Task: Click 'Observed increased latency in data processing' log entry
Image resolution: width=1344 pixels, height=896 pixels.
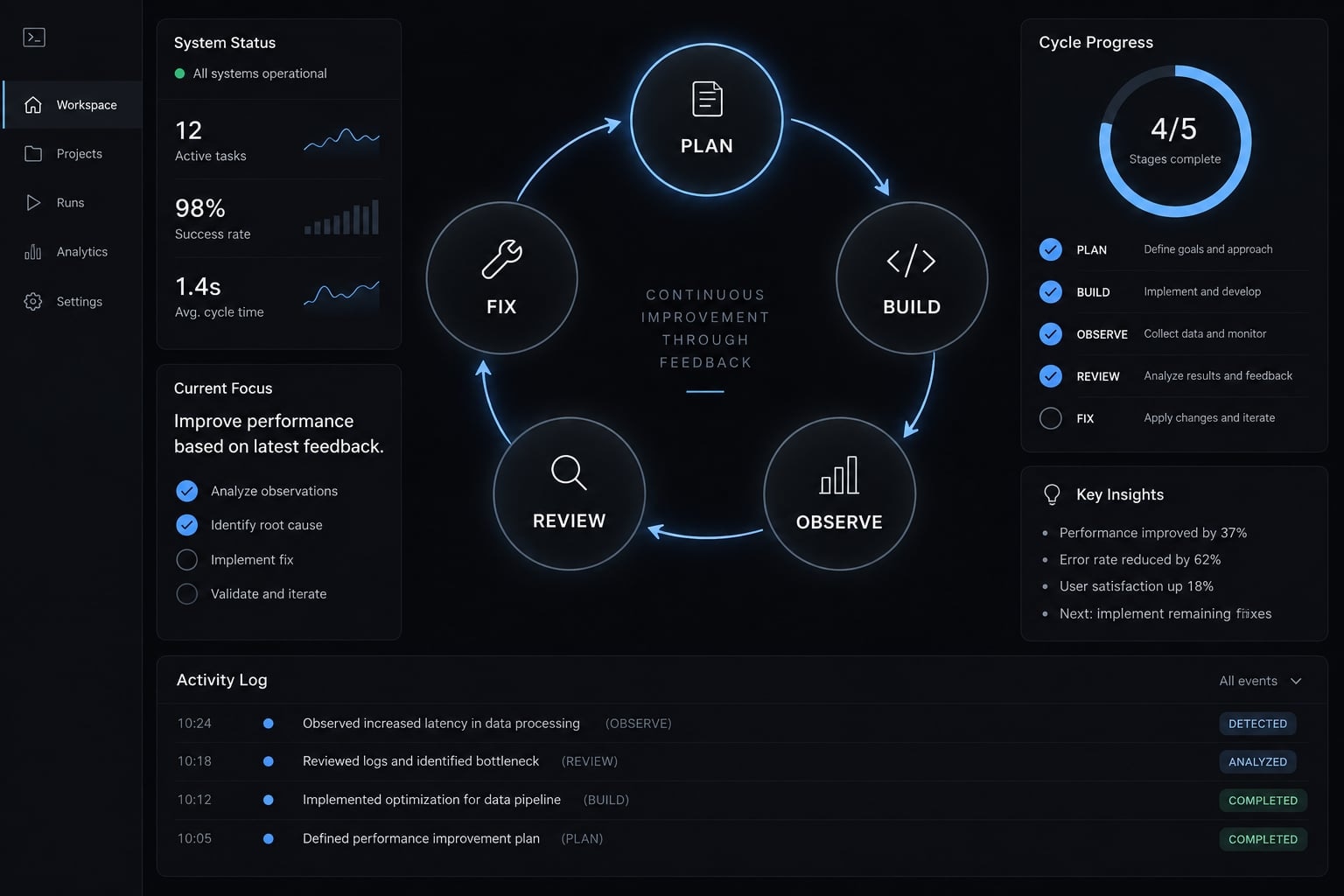Action: pyautogui.click(x=441, y=724)
